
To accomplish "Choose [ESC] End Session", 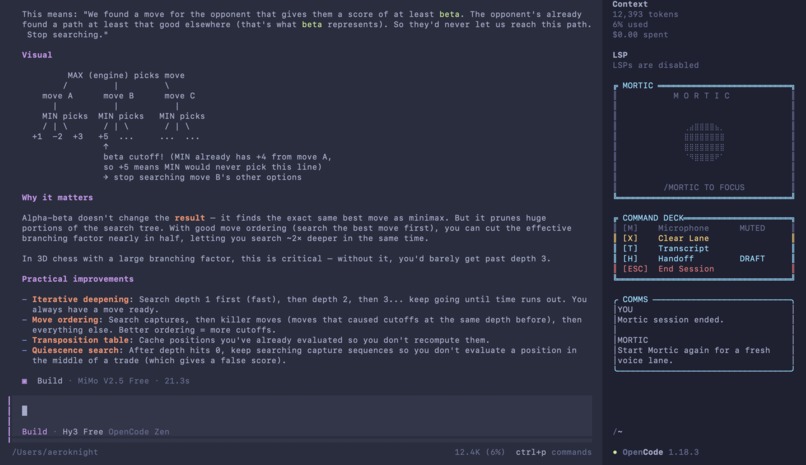I will point(668,269).
